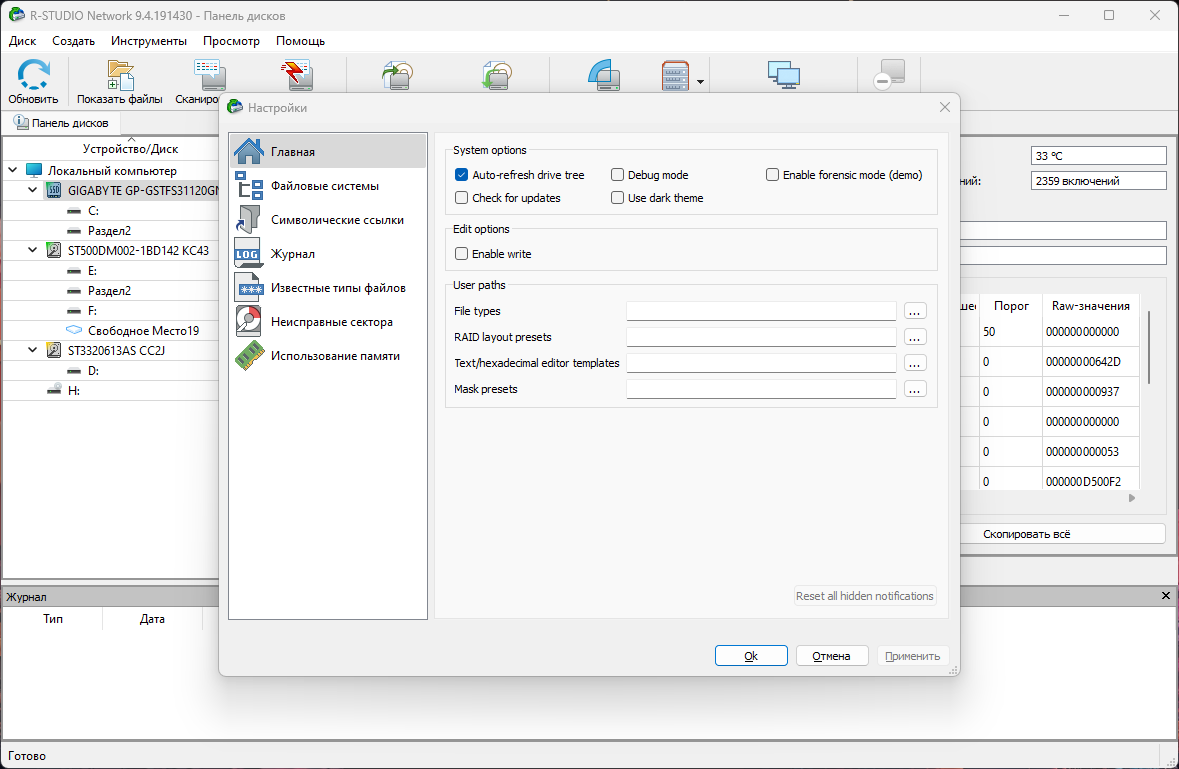Click the Mask presets path field
This screenshot has height=769, width=1179.
761,389
